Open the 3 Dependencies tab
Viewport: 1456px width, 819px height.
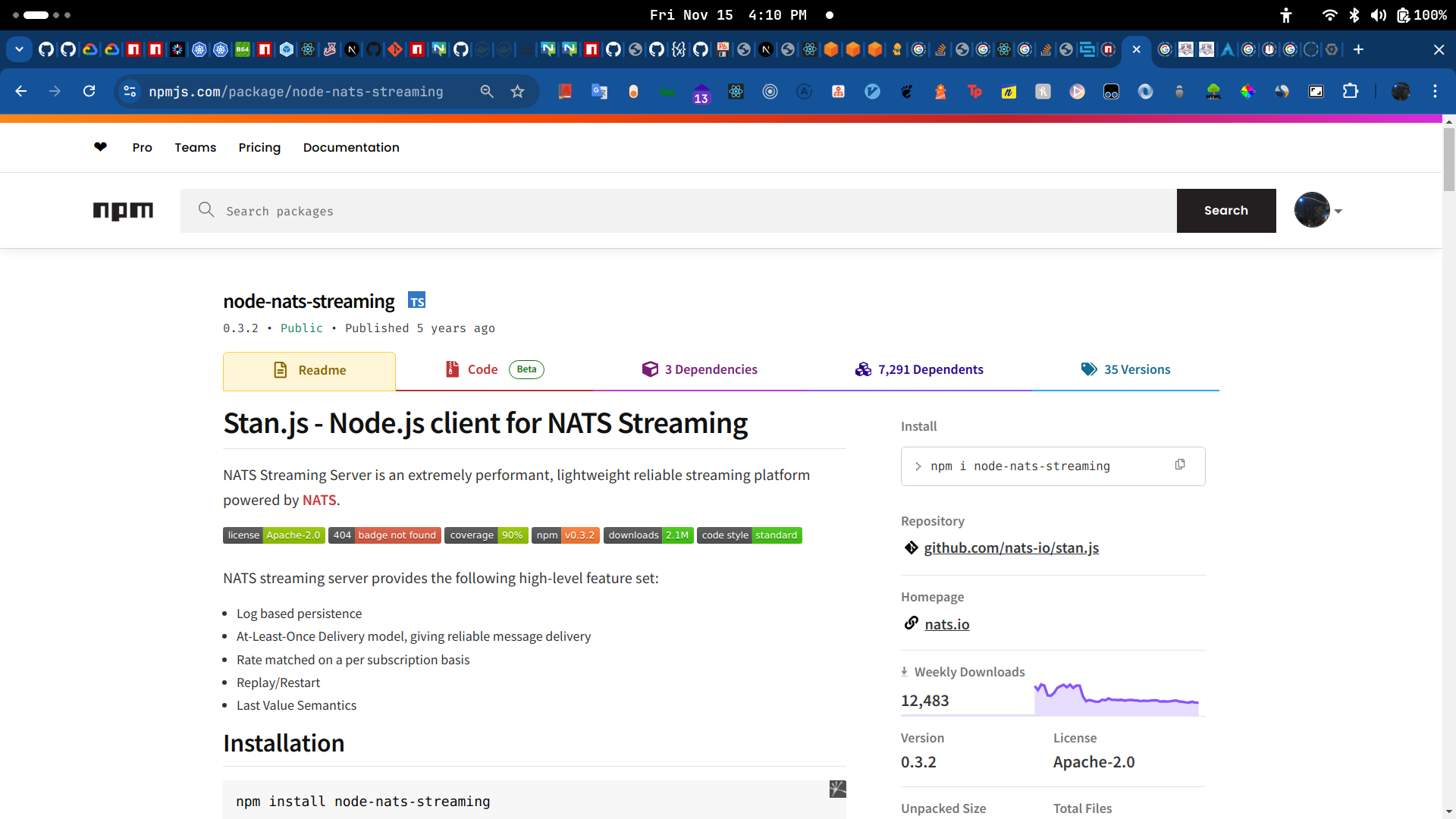699,370
